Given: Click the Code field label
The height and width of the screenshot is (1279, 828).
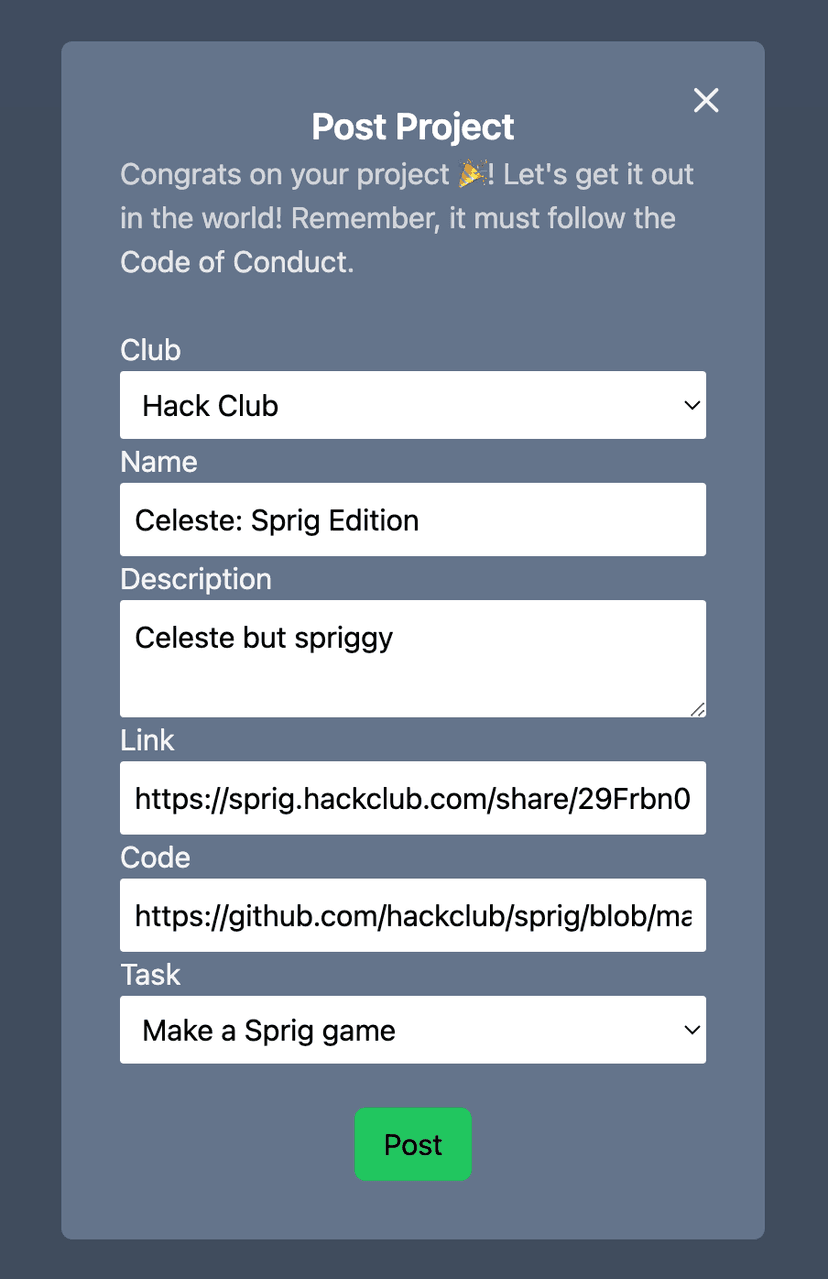Looking at the screenshot, I should (155, 857).
